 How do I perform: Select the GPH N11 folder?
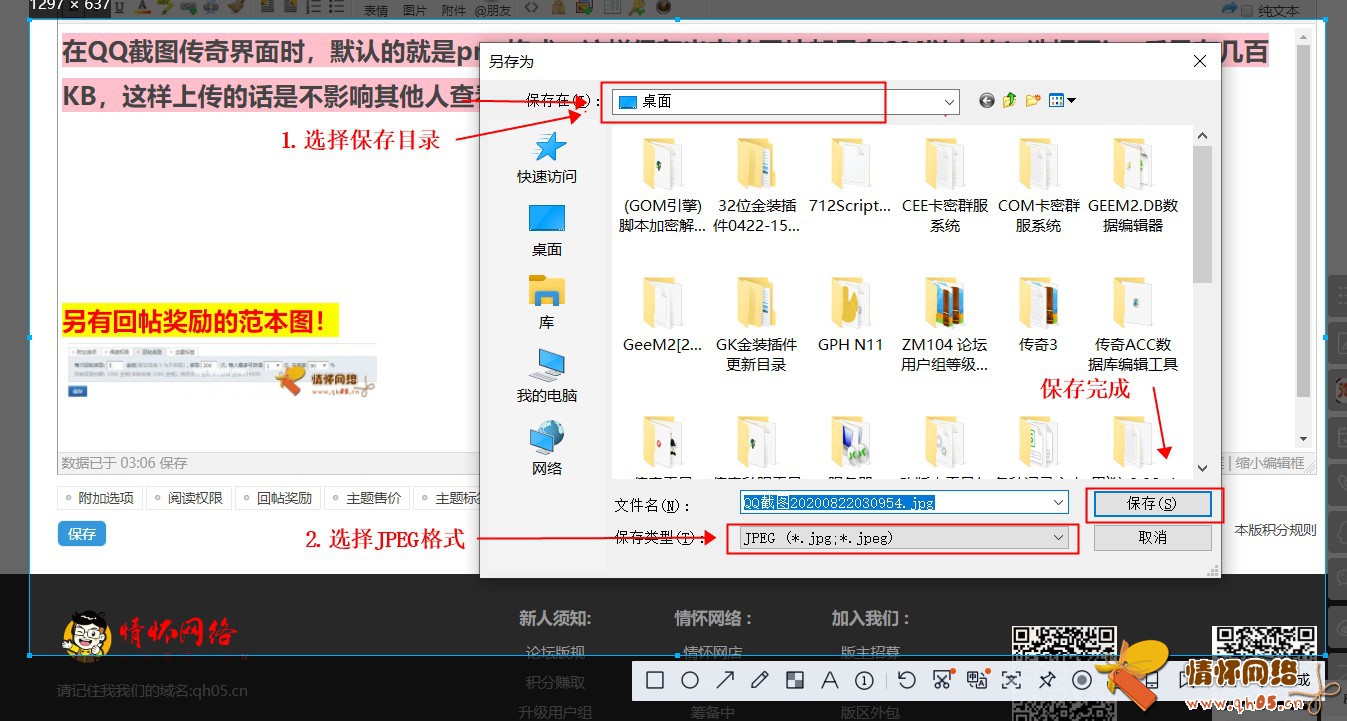pyautogui.click(x=850, y=316)
